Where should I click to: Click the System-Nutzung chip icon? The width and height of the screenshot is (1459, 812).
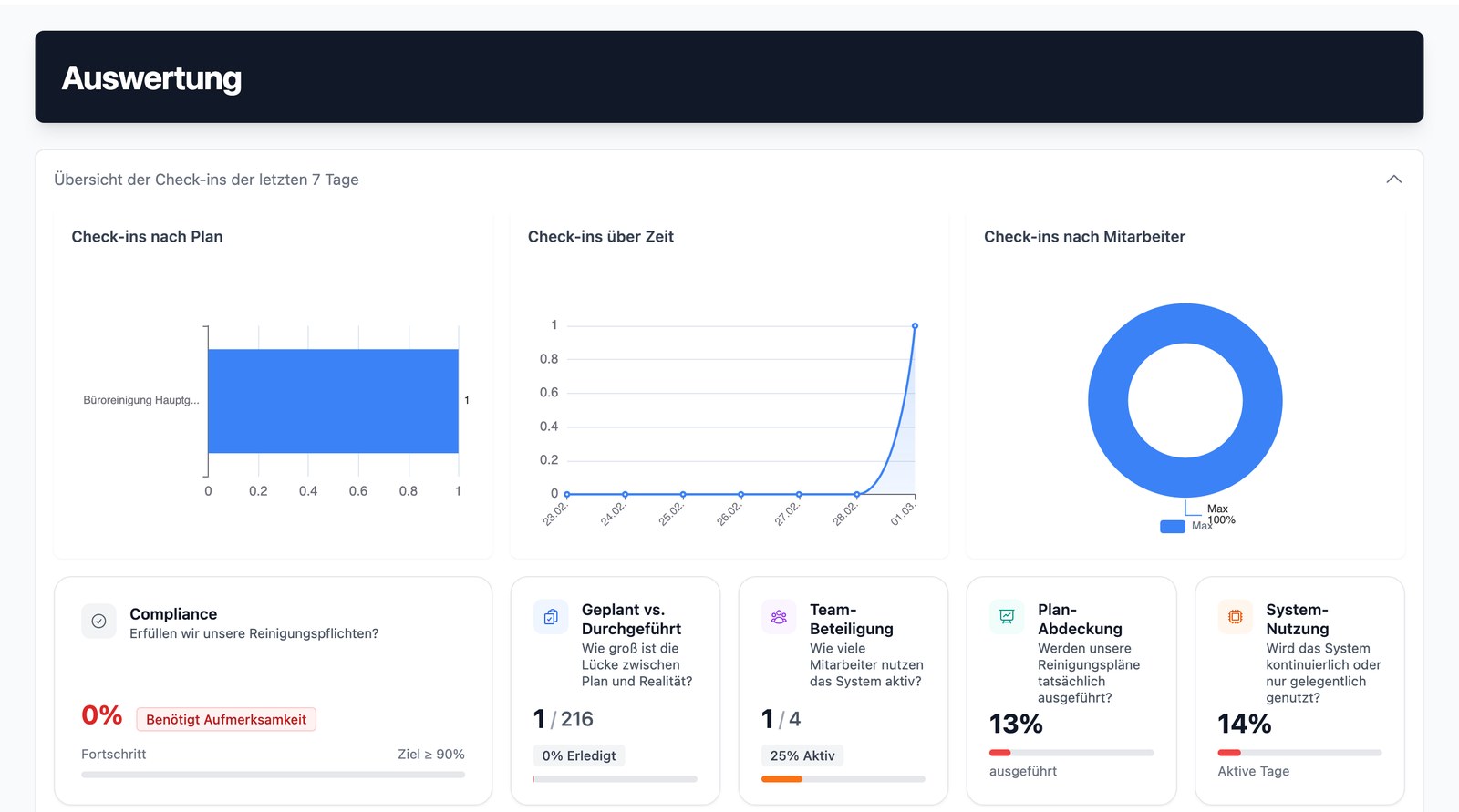click(1235, 617)
